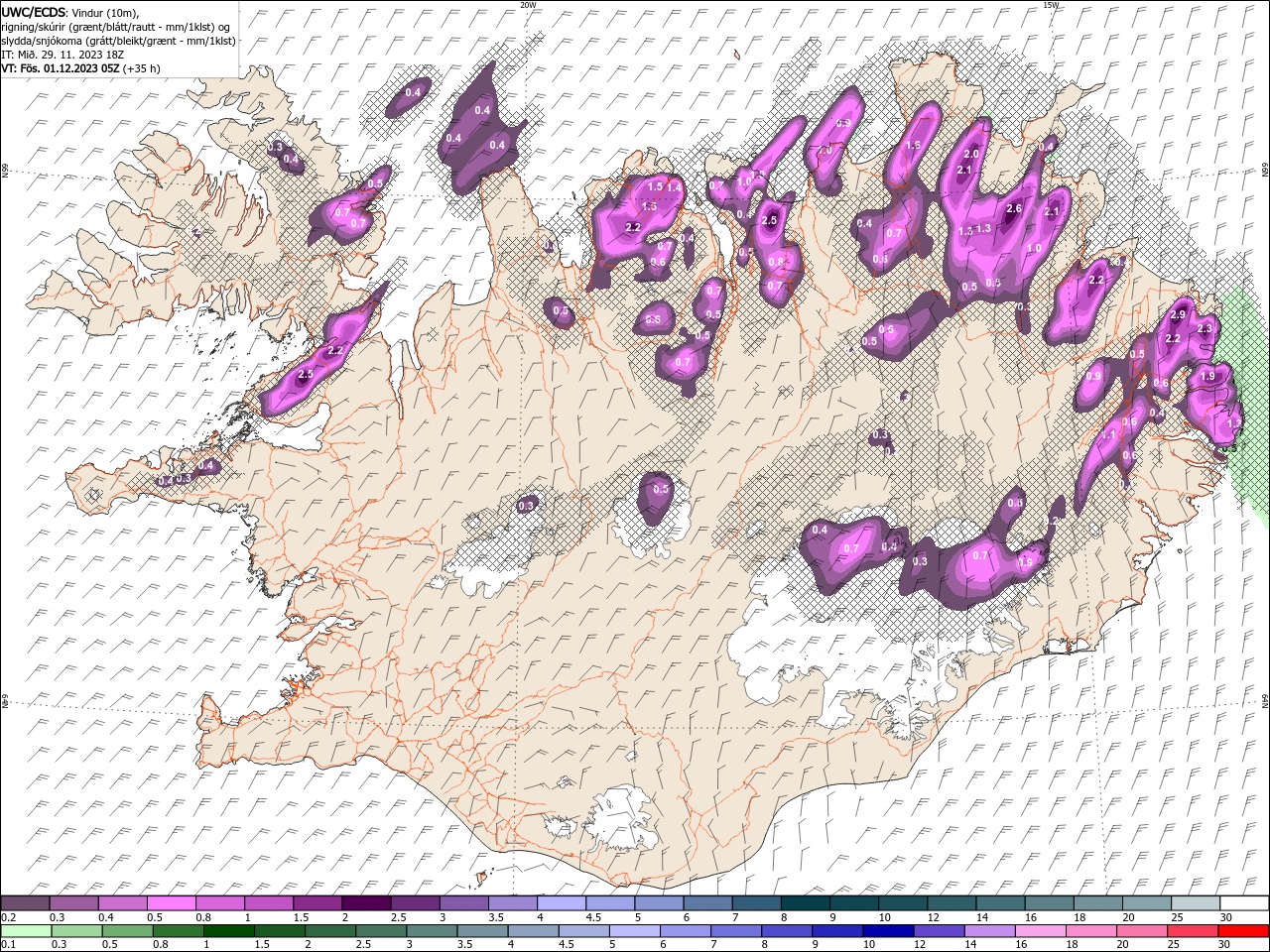Click the 'VT: Fös. 01.12.2023 05Z' valid time
This screenshot has width=1270, height=952.
pyautogui.click(x=62, y=68)
